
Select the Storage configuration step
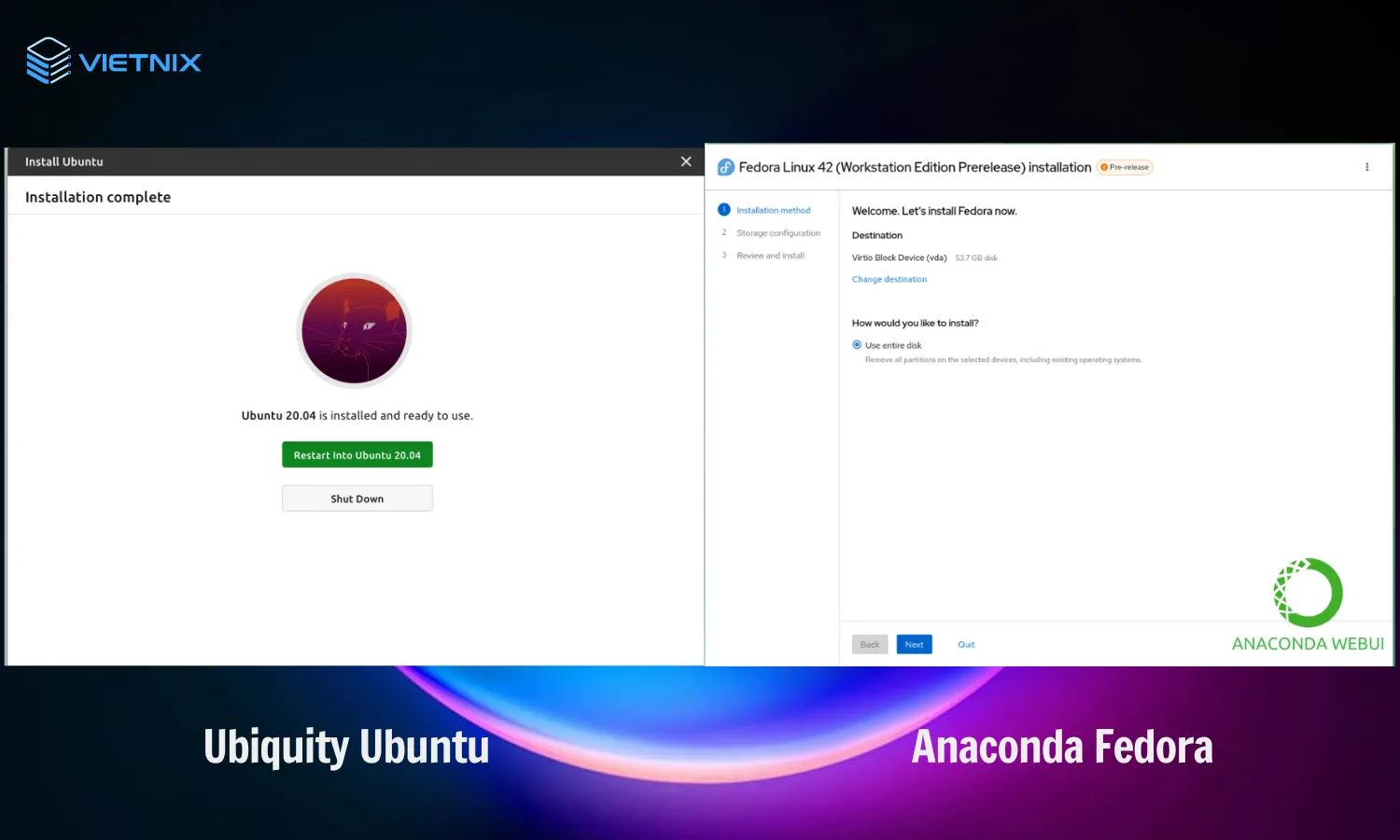coord(778,233)
